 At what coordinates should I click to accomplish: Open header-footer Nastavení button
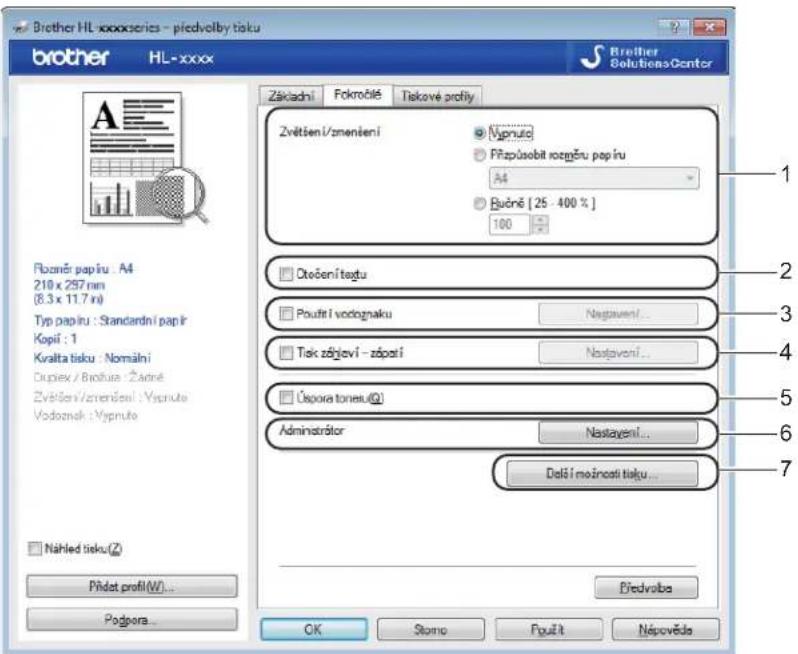[618, 353]
